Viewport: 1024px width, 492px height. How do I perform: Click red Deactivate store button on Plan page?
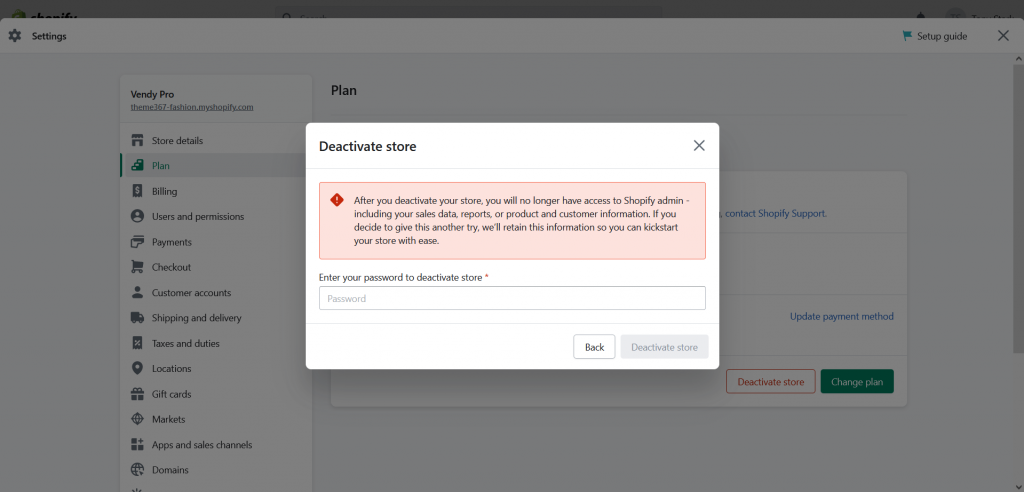click(x=771, y=382)
